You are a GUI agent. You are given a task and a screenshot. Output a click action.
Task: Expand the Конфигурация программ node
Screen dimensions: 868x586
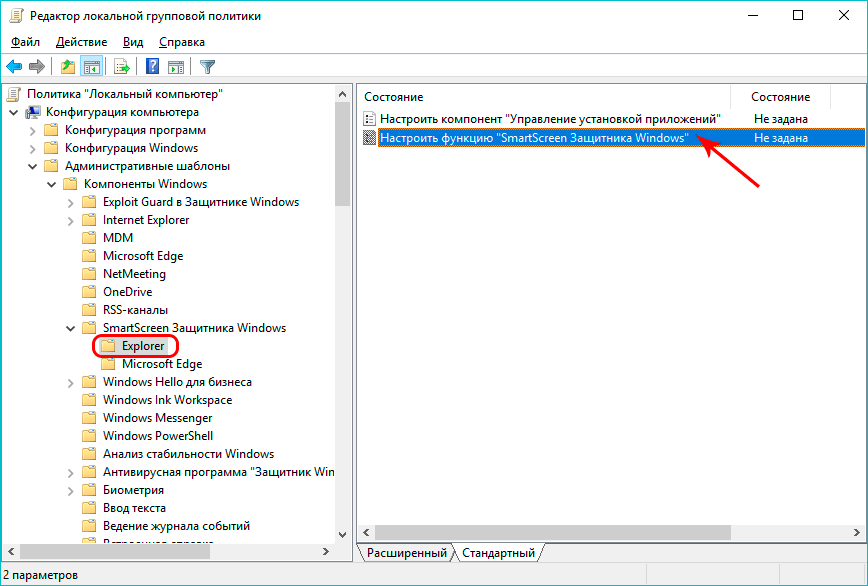pos(33,131)
